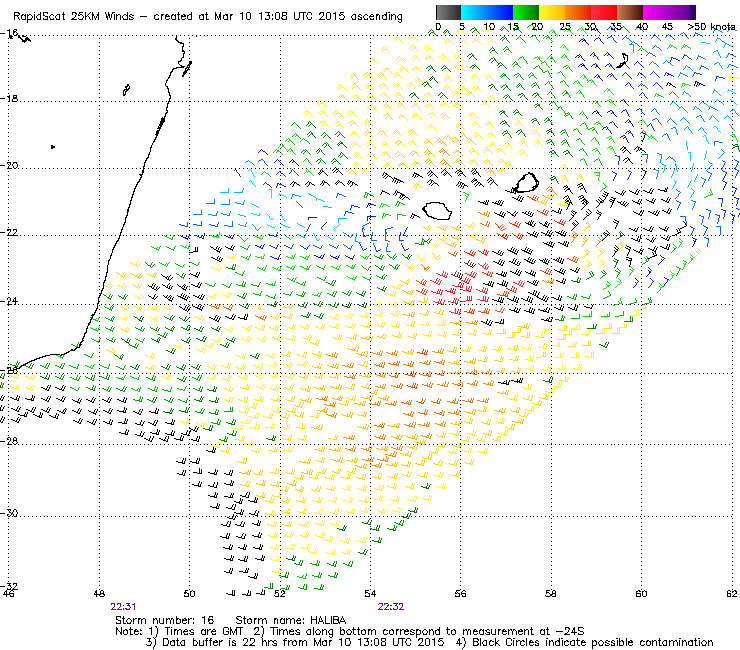Image resolution: width=740 pixels, height=650 pixels.
Task: Click the longitude axis label '62'
Action: coord(732,594)
